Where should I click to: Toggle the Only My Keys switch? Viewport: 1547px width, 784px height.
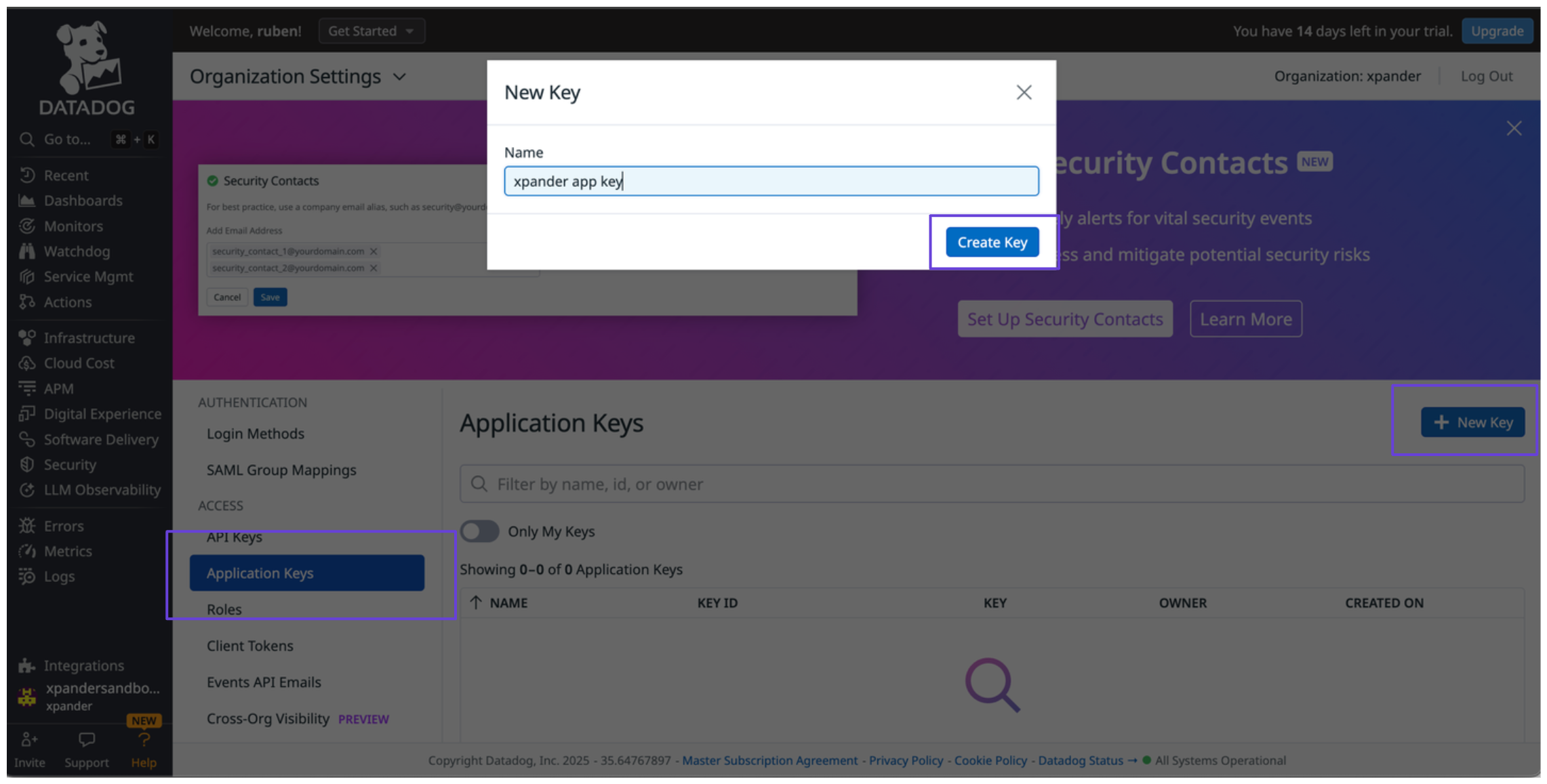(479, 531)
